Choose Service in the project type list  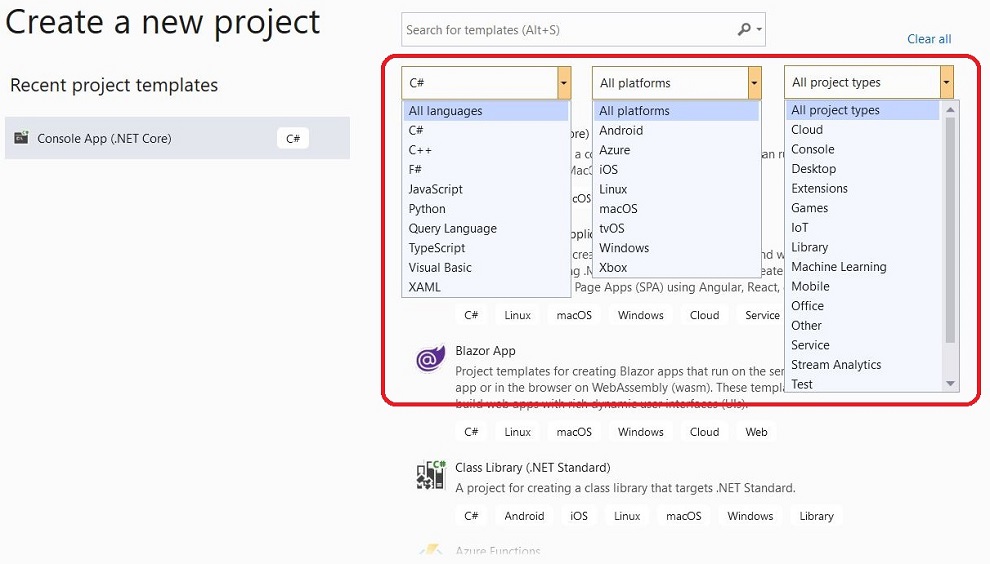pos(863,345)
